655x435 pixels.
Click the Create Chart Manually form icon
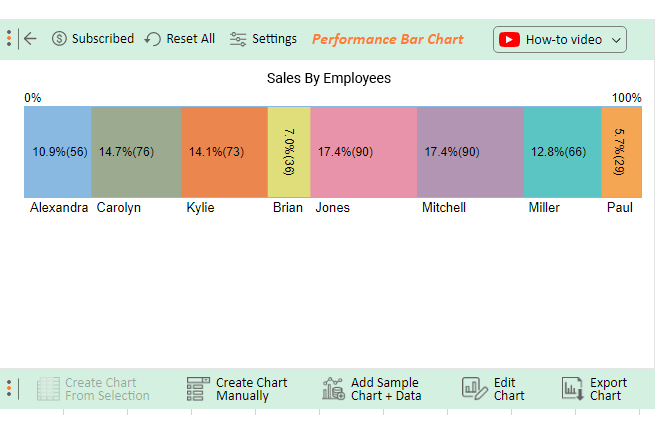tap(198, 389)
